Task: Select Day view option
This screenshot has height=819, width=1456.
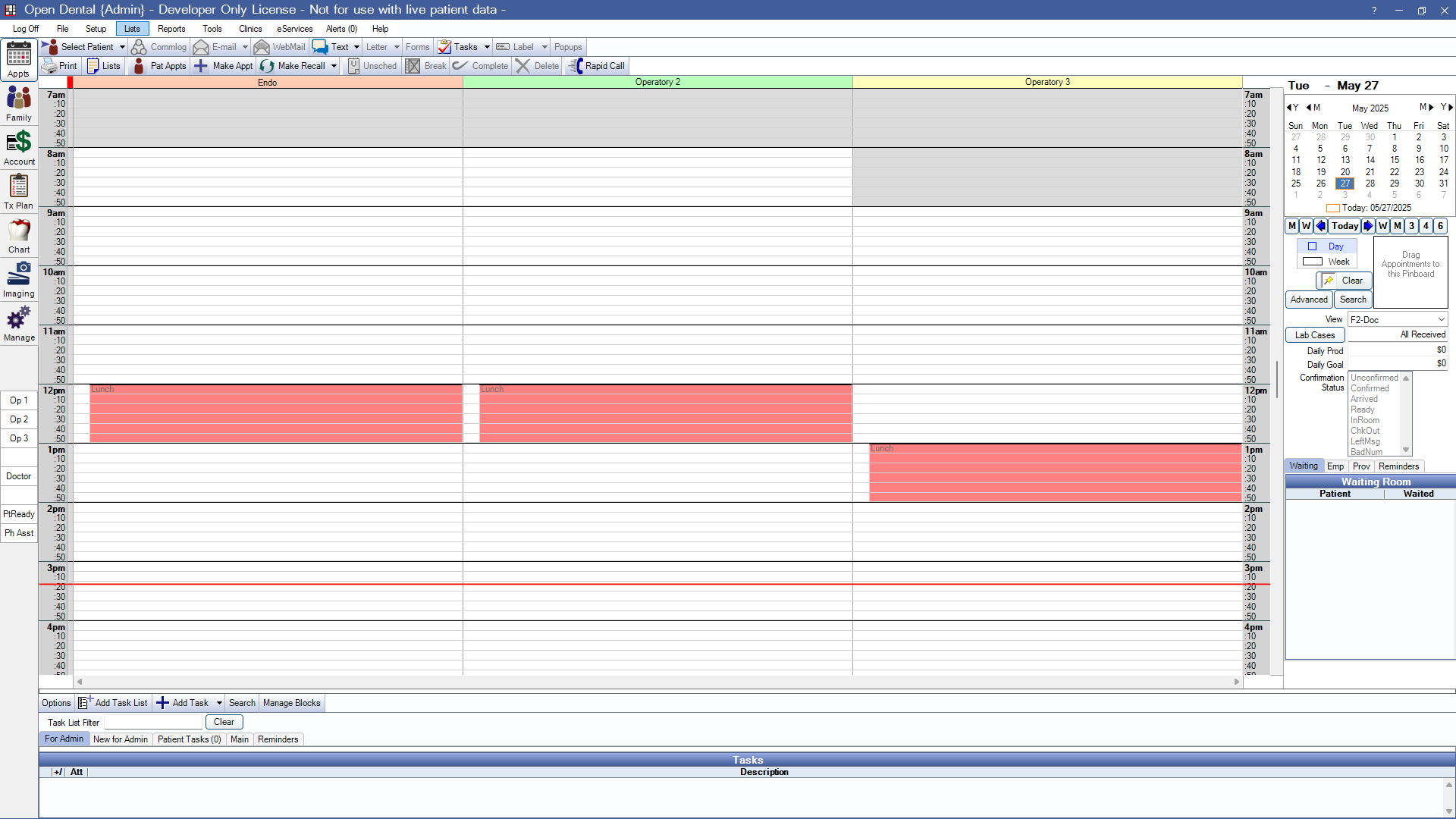Action: (1335, 246)
